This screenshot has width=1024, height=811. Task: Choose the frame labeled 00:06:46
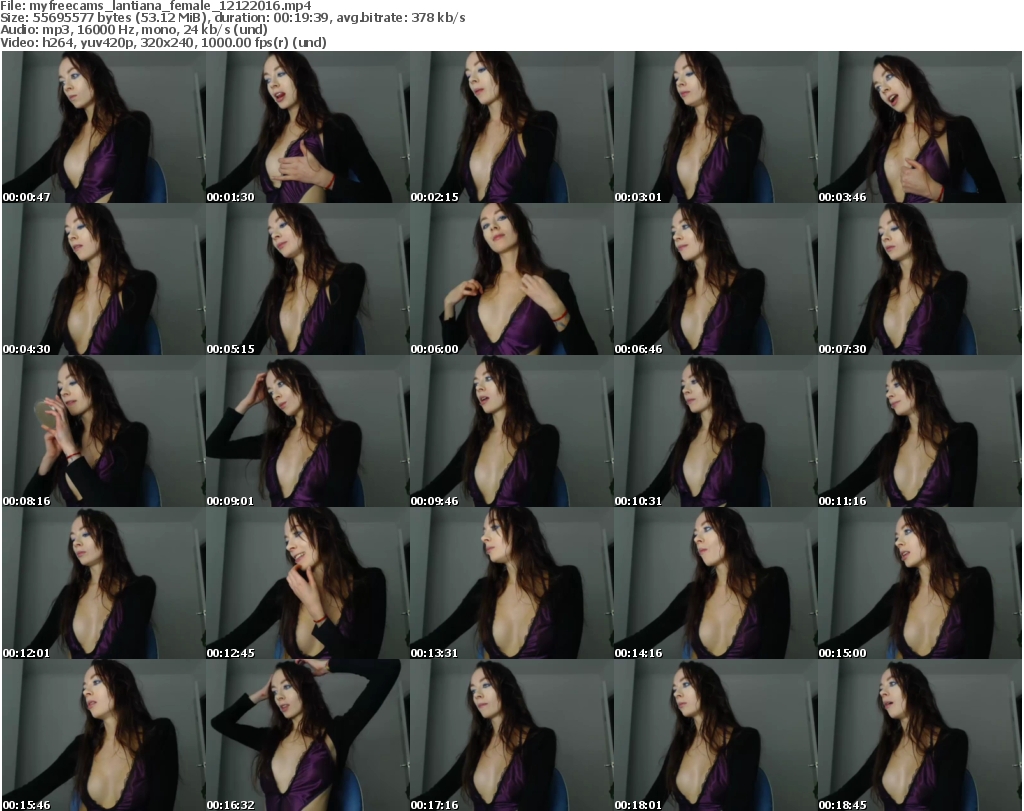(716, 279)
